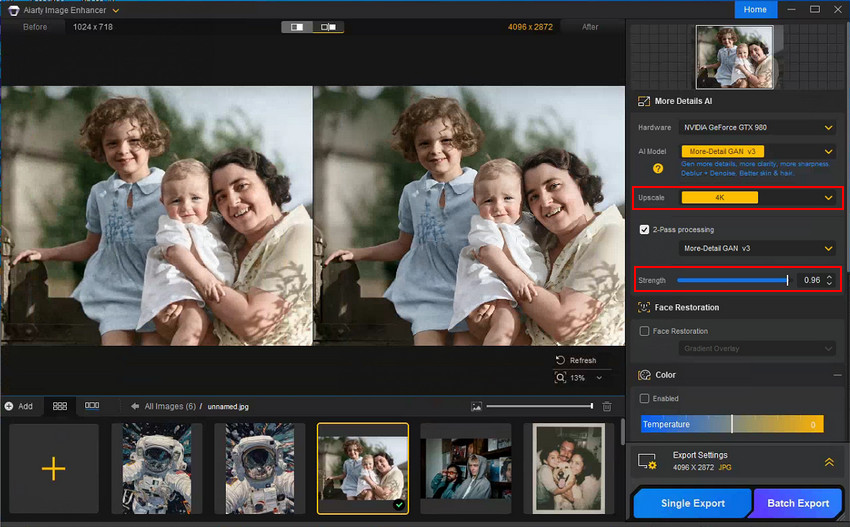Click the Aiarty Image Enhancer logo icon
850x527 pixels.
[14, 10]
